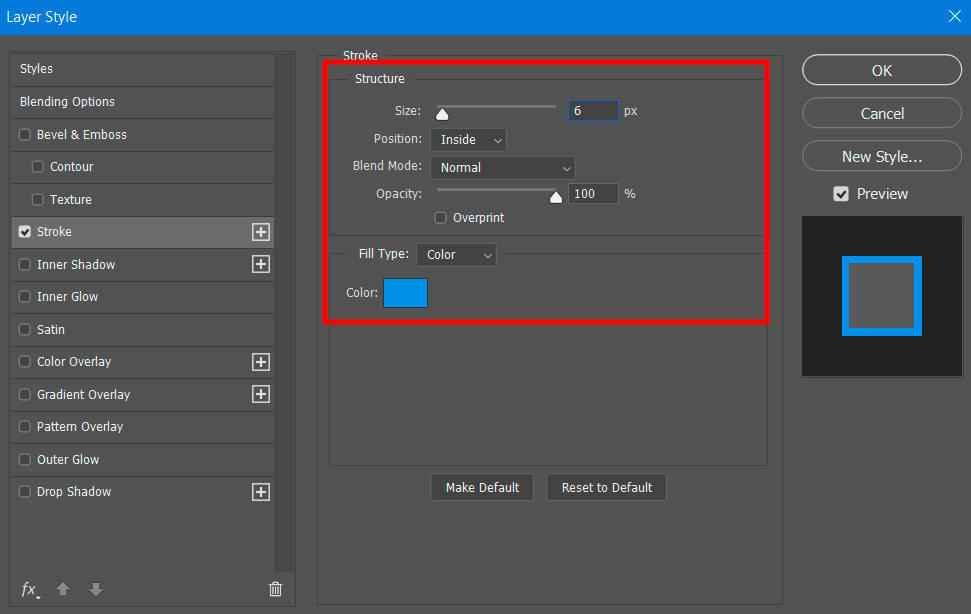Add another Inner Shadow with plus icon
Image resolution: width=971 pixels, height=614 pixels.
(x=261, y=264)
